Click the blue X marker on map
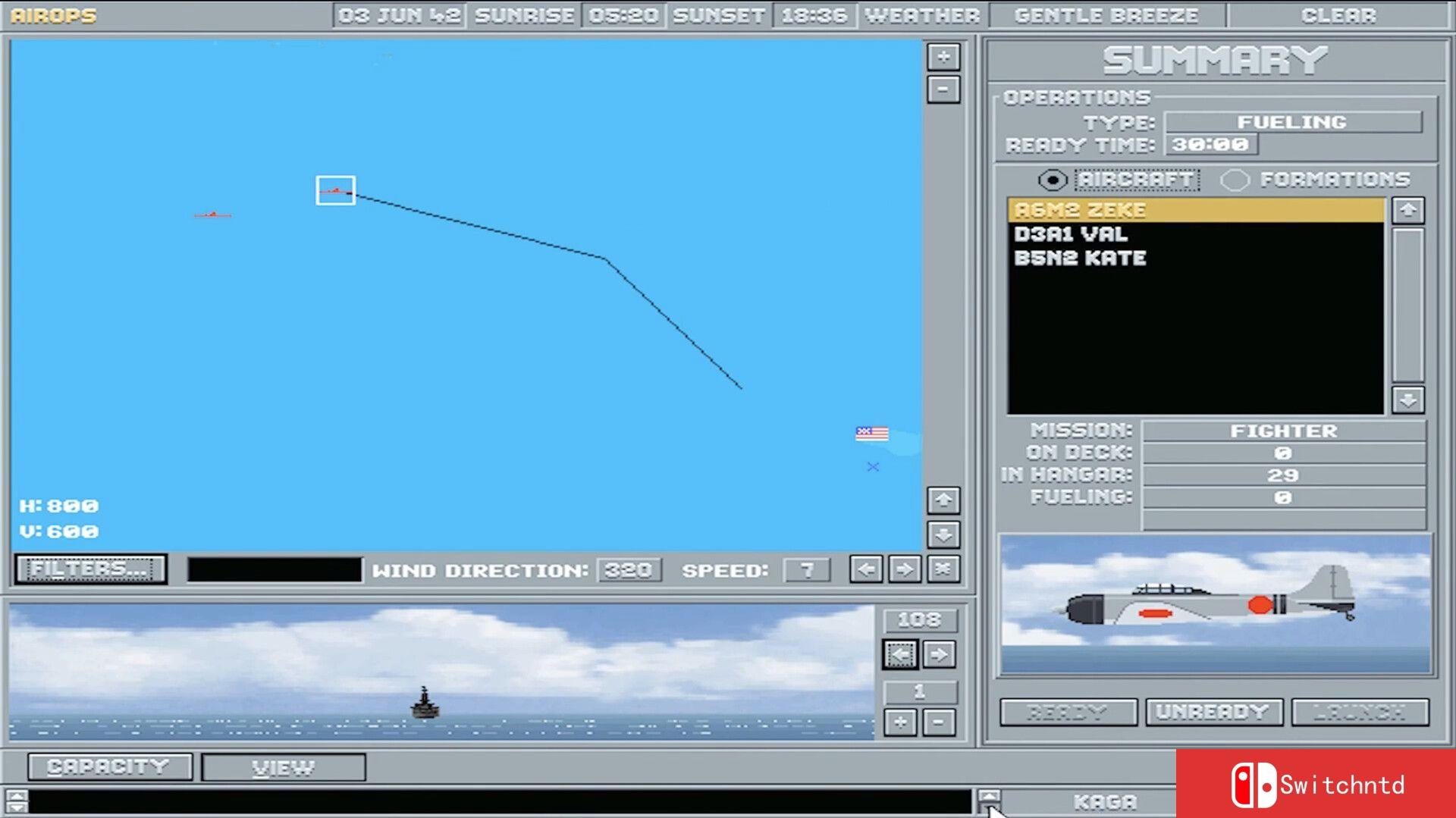Screen dimensions: 1456x818 click(x=873, y=467)
